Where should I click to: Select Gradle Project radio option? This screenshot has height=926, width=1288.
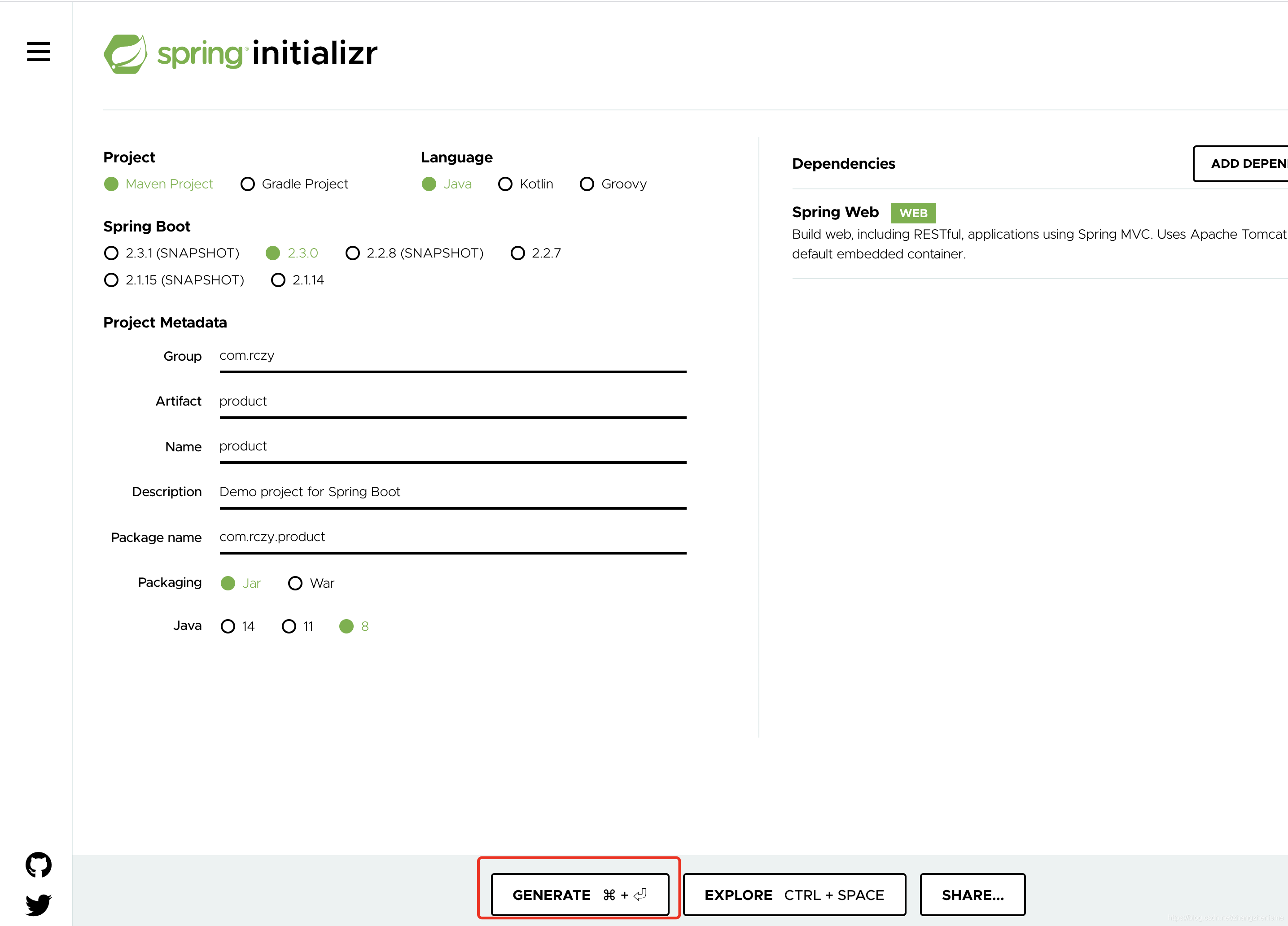pyautogui.click(x=294, y=184)
